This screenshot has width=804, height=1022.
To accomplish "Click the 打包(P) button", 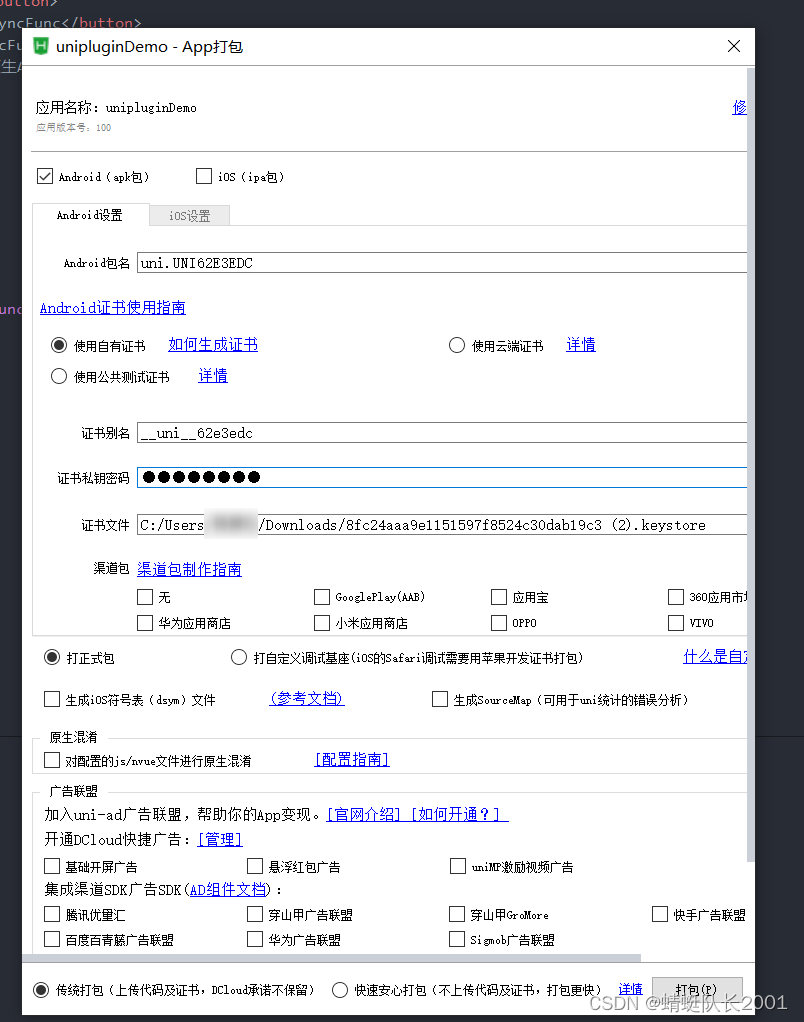I will point(696,990).
